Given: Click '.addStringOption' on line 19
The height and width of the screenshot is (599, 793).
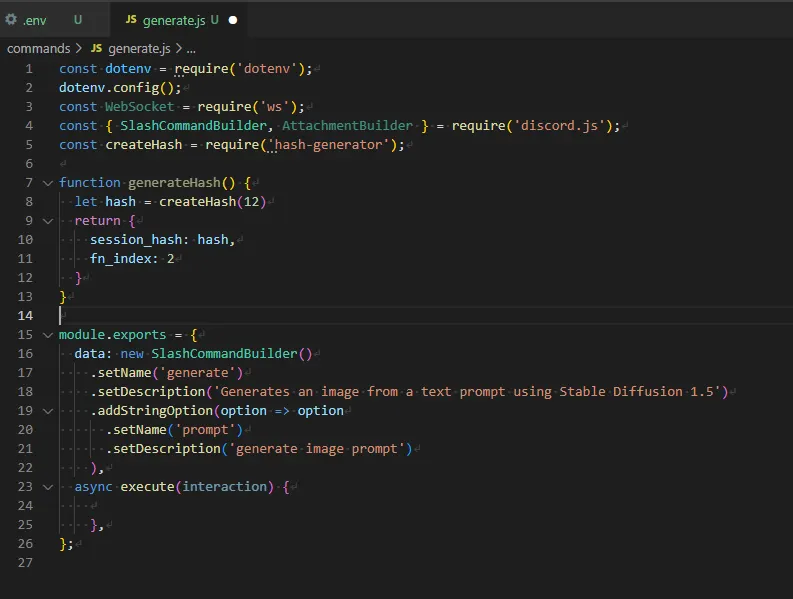Looking at the screenshot, I should click(x=152, y=411).
